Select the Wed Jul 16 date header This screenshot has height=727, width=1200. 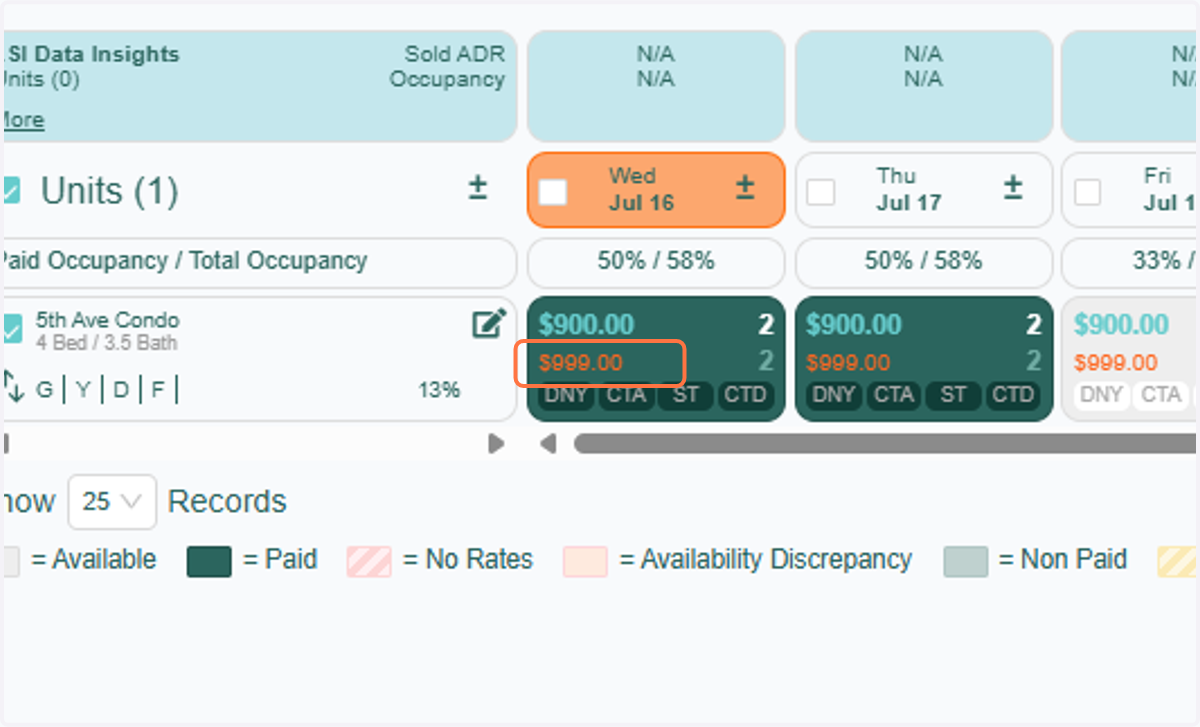(x=656, y=190)
